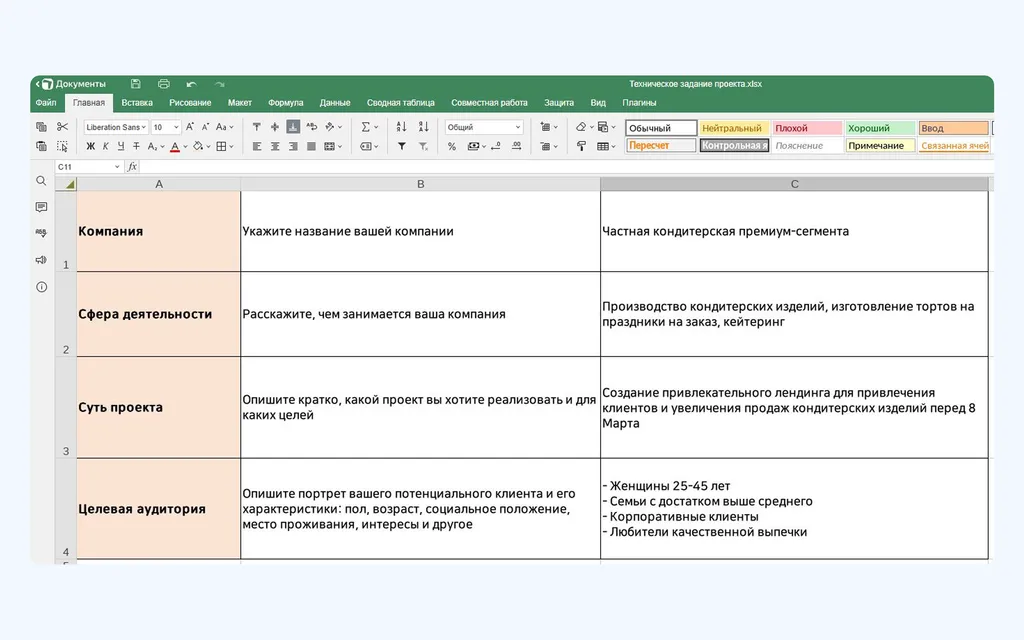Apply a filter with the funnel icon
1024x640 pixels.
[402, 146]
